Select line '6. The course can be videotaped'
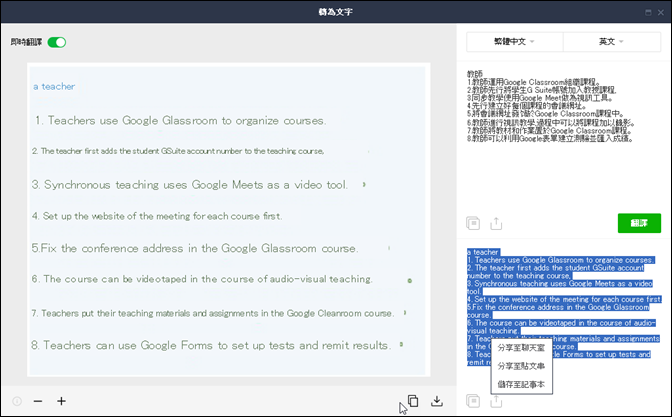Viewport: 672px width, 417px height. point(202,279)
